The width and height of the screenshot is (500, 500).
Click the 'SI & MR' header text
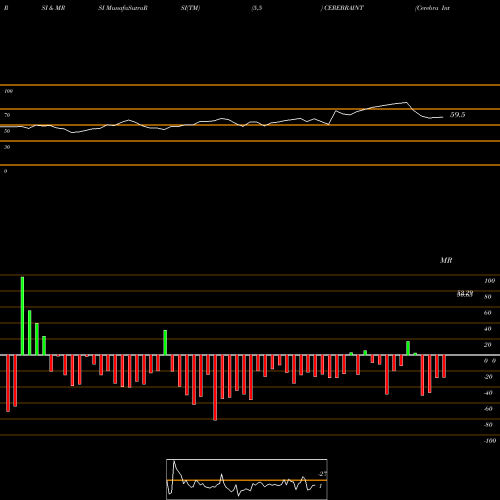[53, 8]
